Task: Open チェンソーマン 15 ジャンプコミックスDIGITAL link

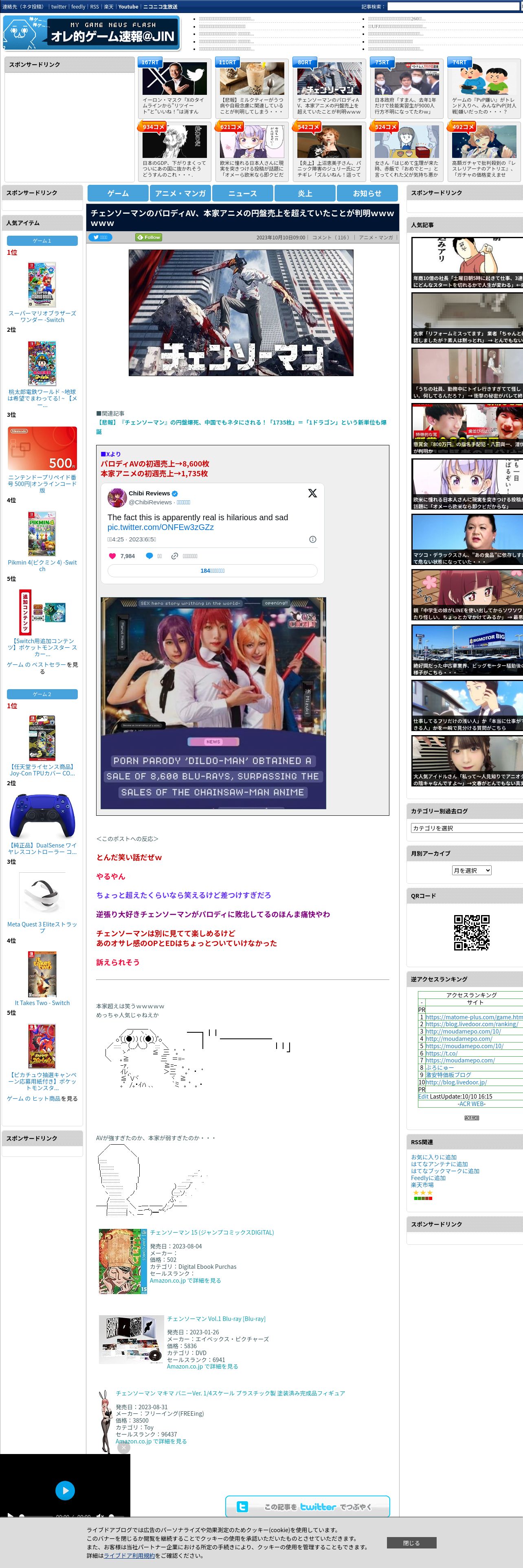Action: pos(212,1232)
